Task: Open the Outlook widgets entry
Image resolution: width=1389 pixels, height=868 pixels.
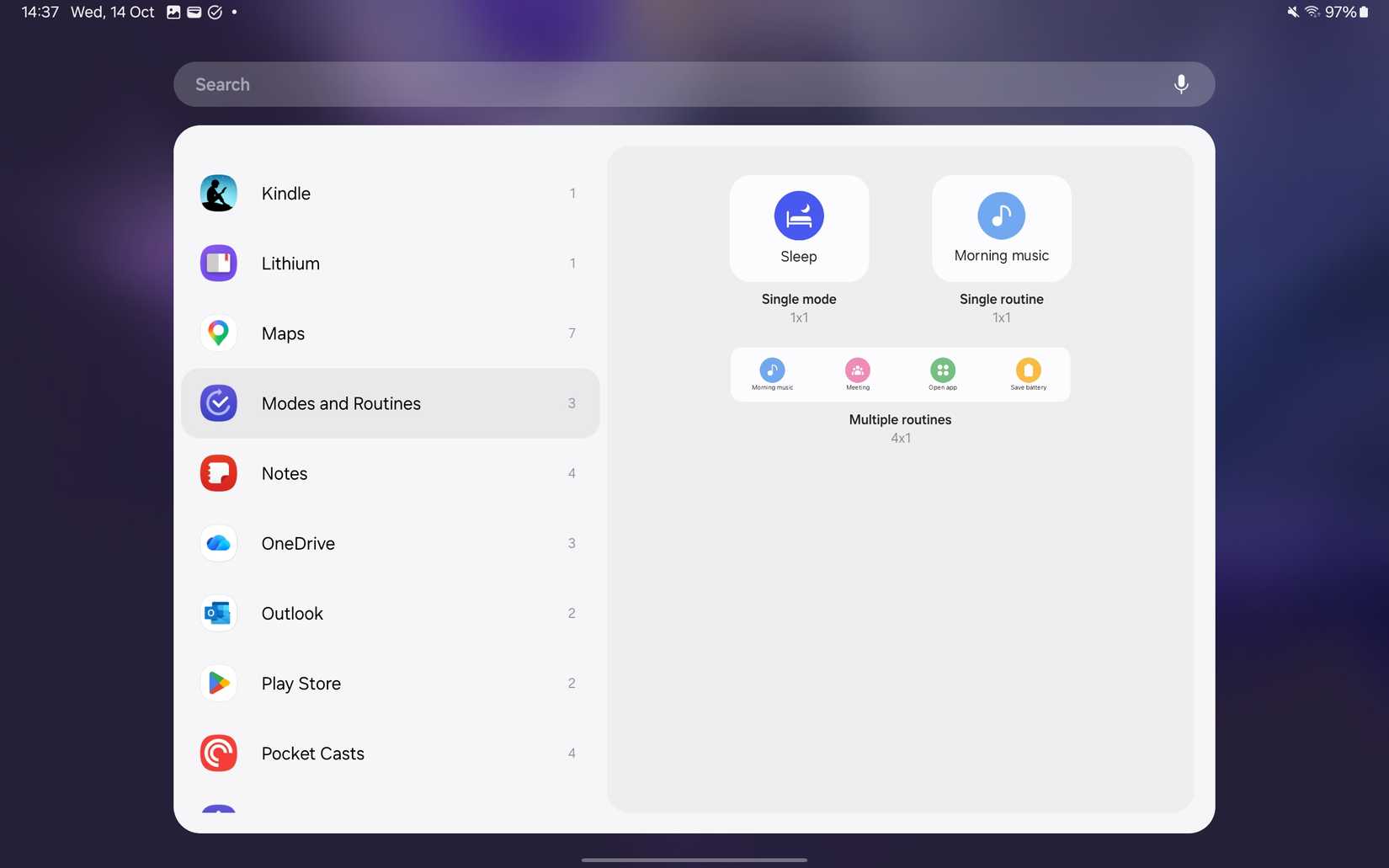Action: [x=390, y=613]
